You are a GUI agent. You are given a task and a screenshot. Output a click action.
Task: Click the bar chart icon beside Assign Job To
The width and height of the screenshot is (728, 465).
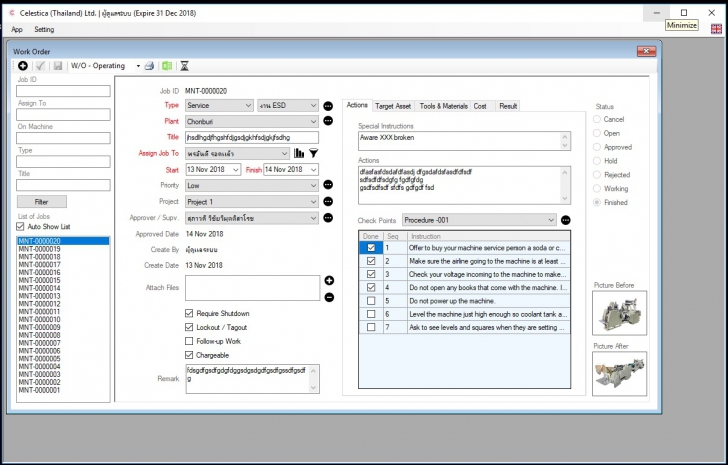pyautogui.click(x=298, y=153)
